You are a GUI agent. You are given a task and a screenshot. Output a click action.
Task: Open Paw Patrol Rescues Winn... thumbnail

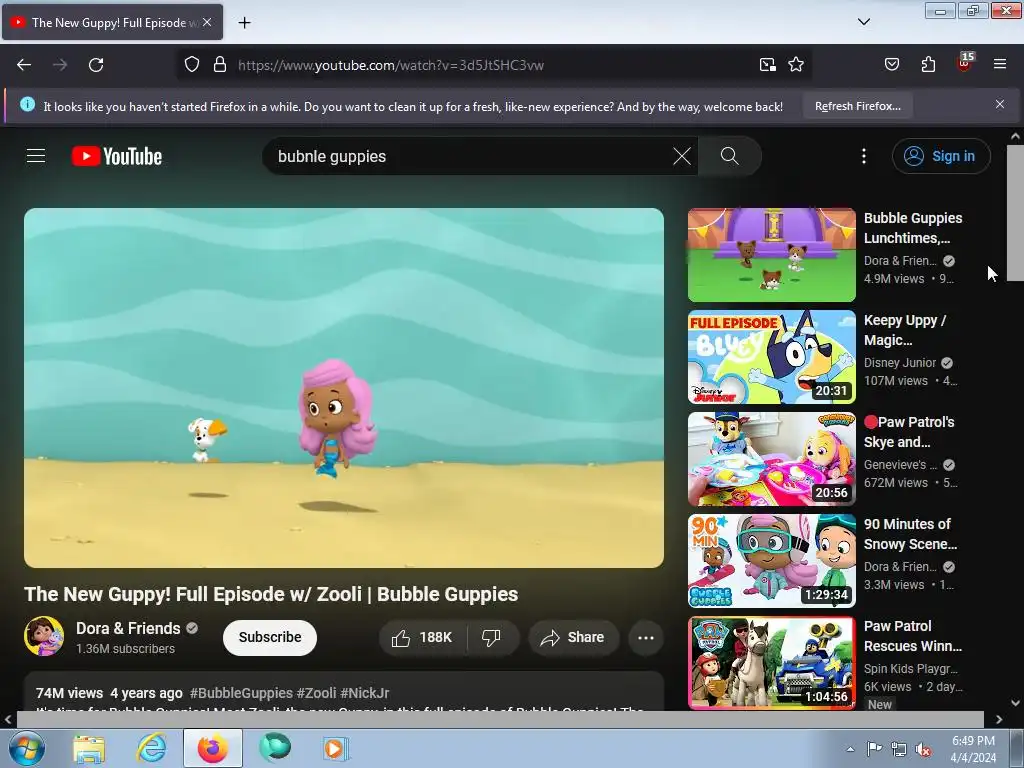tap(771, 663)
